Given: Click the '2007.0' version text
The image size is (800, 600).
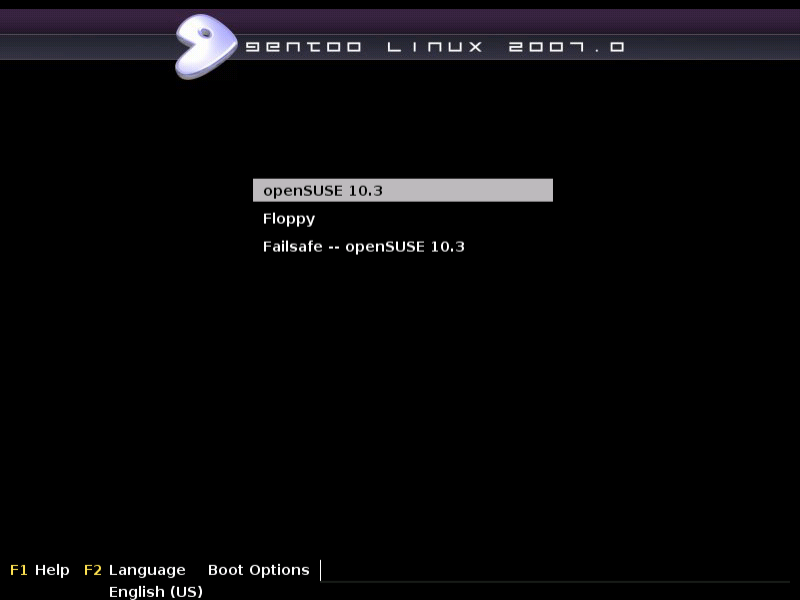Looking at the screenshot, I should (x=566, y=47).
